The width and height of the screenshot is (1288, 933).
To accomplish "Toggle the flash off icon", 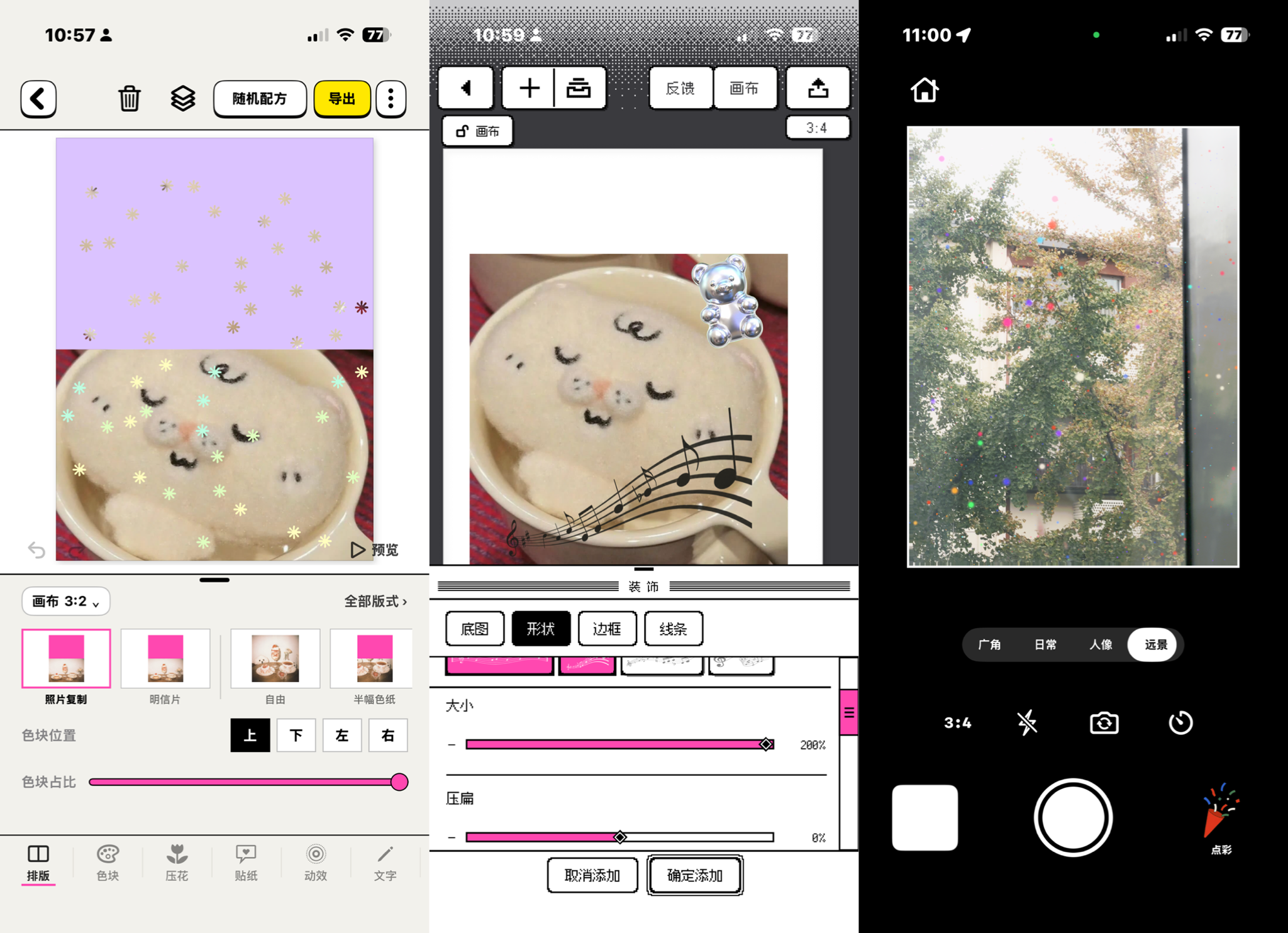I will [1028, 722].
